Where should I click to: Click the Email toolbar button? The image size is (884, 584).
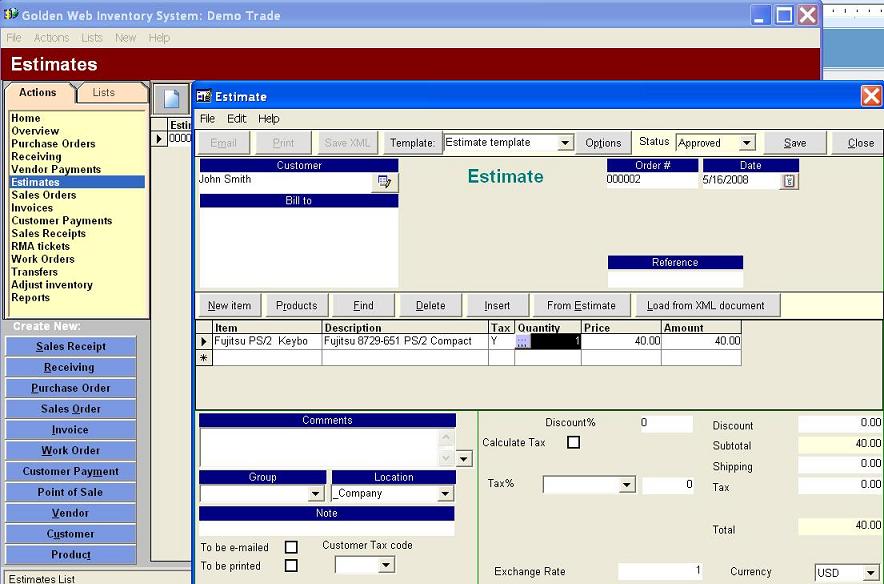coord(223,143)
